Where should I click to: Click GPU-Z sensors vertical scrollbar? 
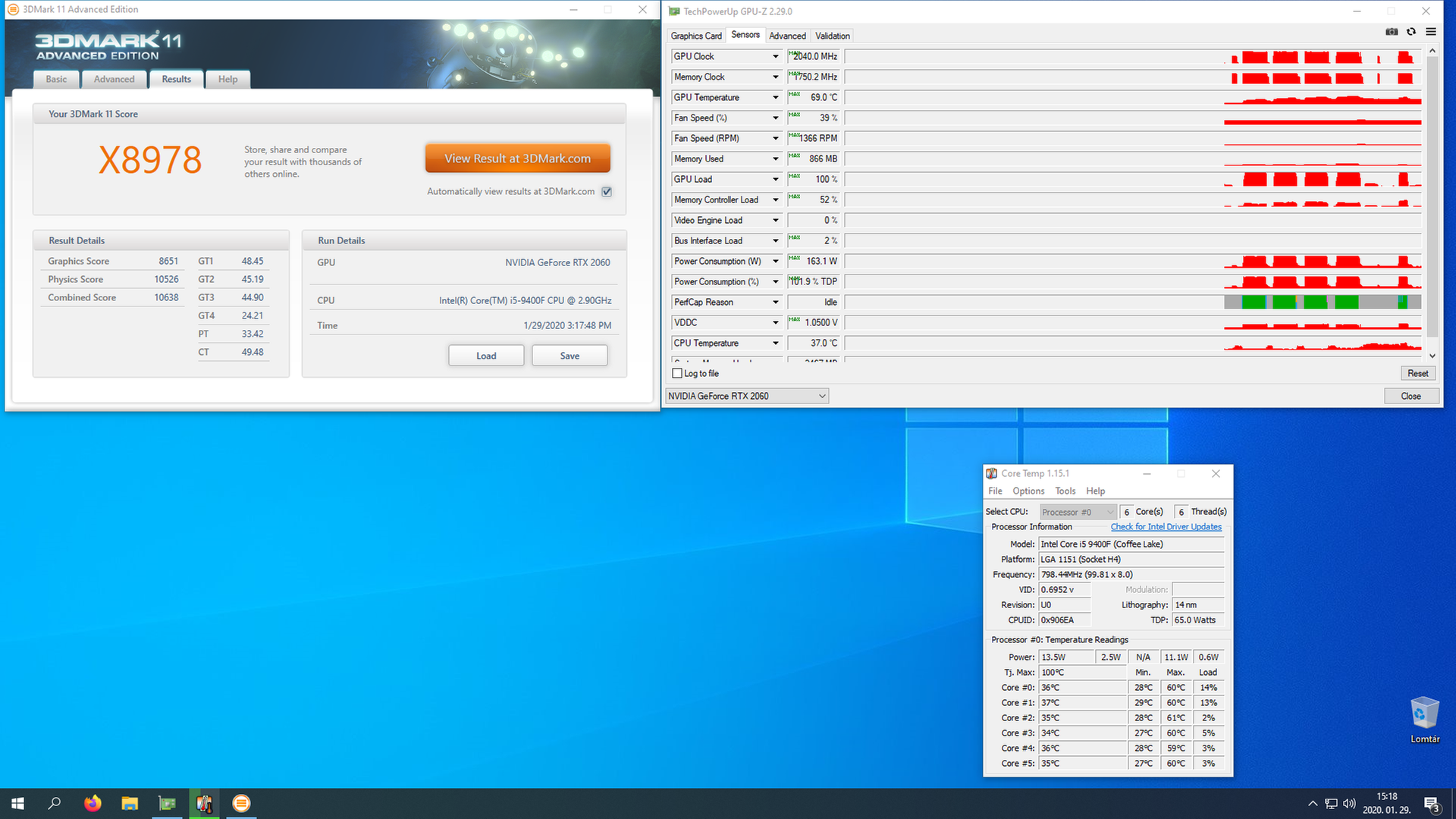pos(1432,197)
